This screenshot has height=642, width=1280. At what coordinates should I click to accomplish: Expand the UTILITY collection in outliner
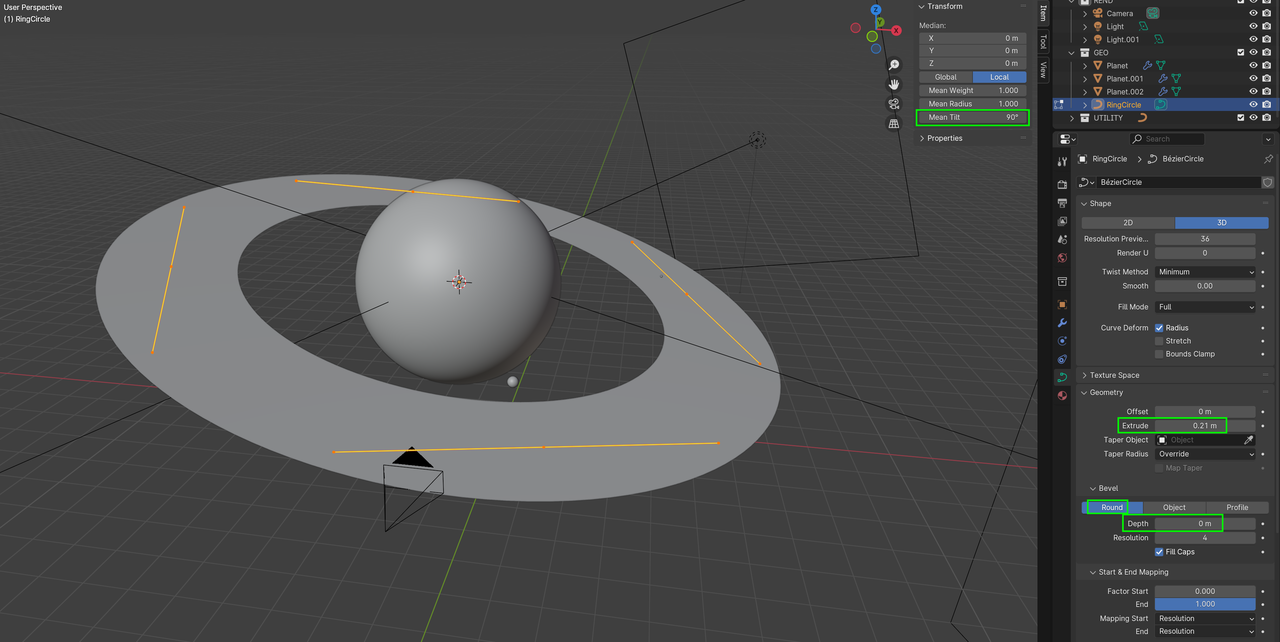pos(1072,118)
